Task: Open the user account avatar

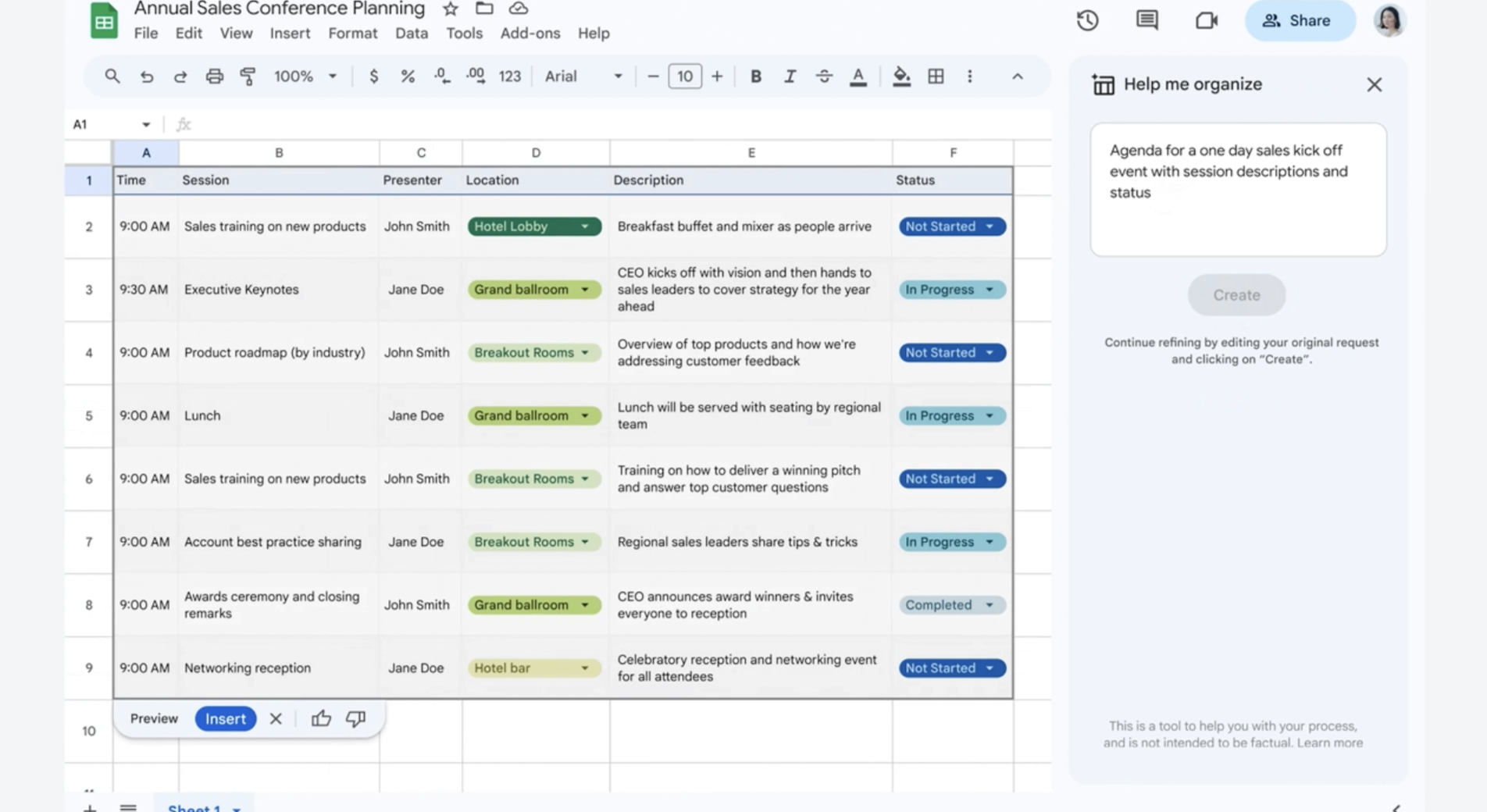Action: 1389,20
